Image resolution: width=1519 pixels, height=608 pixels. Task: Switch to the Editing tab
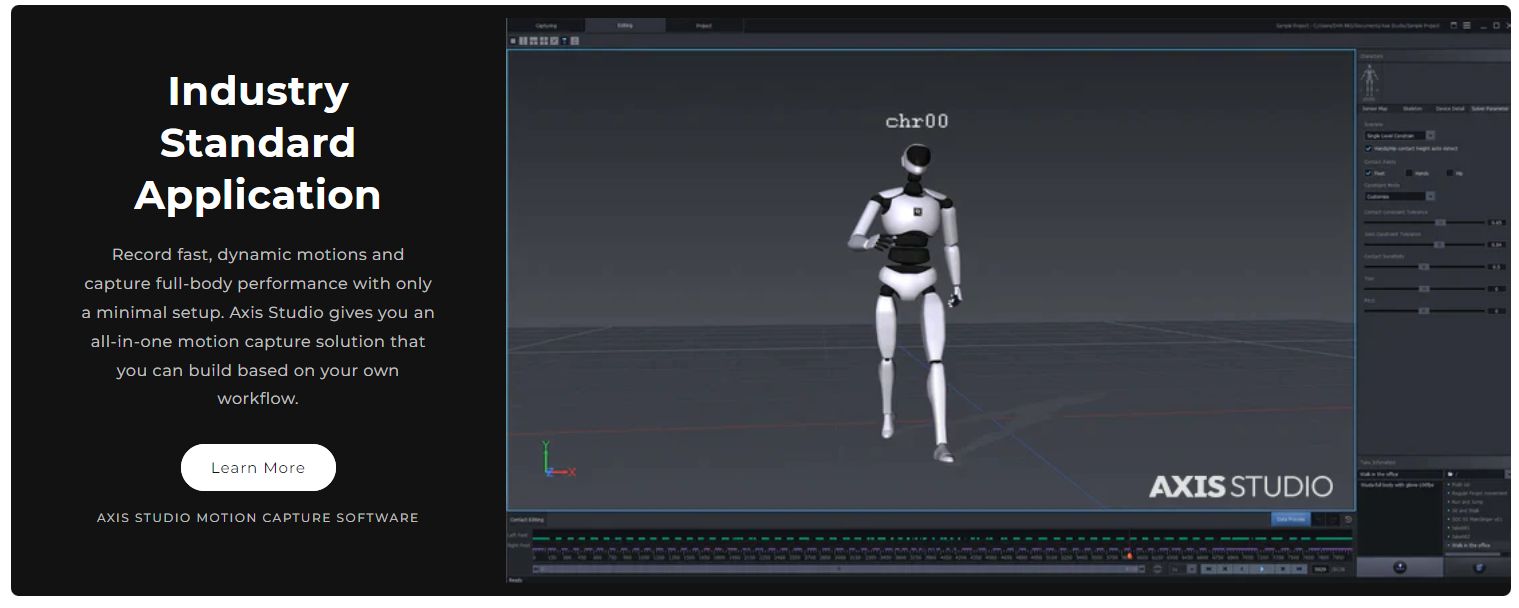click(625, 25)
